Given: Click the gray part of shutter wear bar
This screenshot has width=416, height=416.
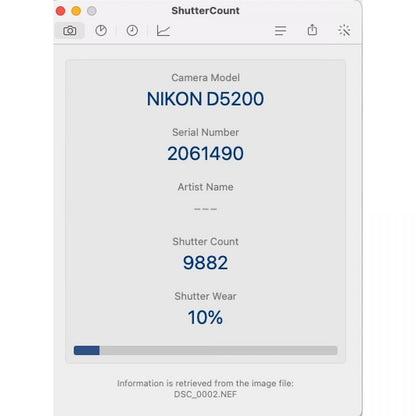Looking at the screenshot, I should click(218, 350).
